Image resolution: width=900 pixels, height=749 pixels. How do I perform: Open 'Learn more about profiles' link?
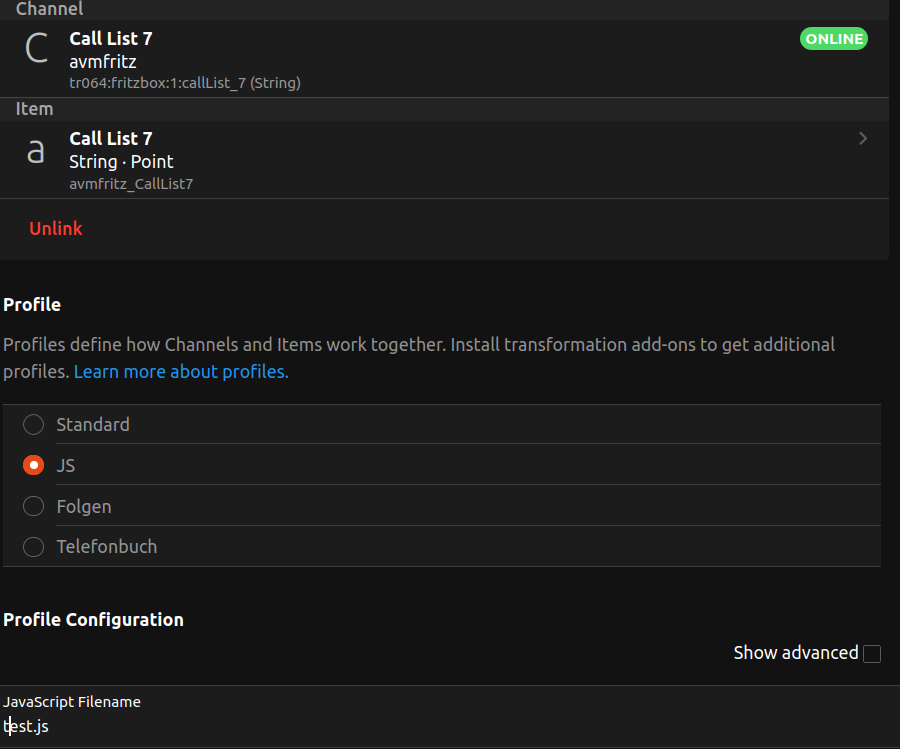click(x=181, y=372)
